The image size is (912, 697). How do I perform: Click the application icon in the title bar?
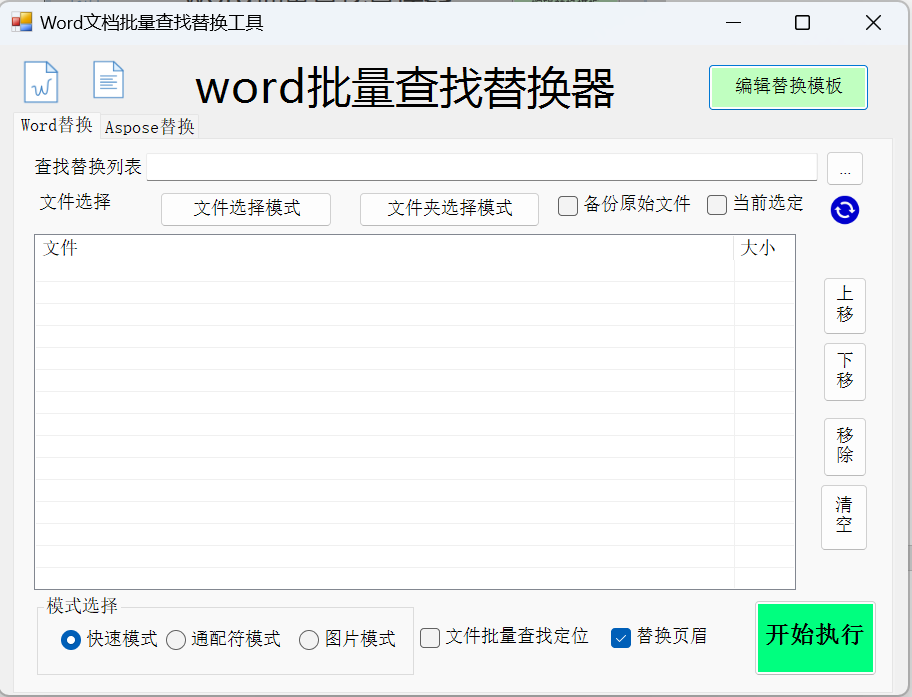(21, 21)
